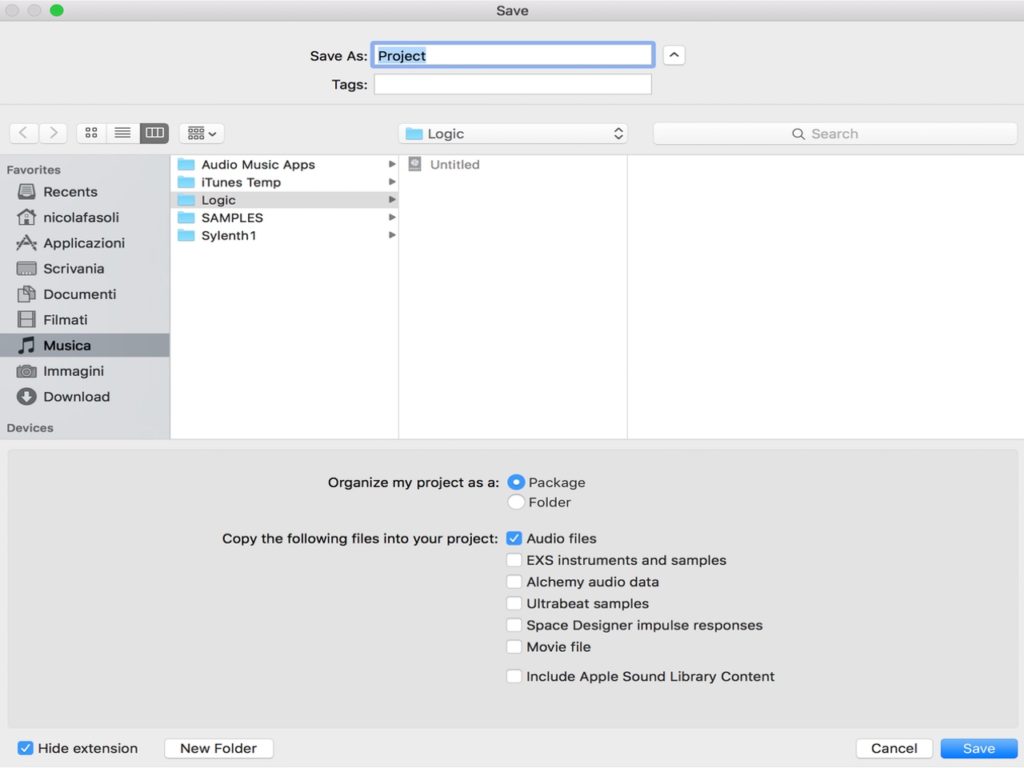Screen dimensions: 1024x768
Task: Open the SAMPLES folder
Action: [x=232, y=218]
